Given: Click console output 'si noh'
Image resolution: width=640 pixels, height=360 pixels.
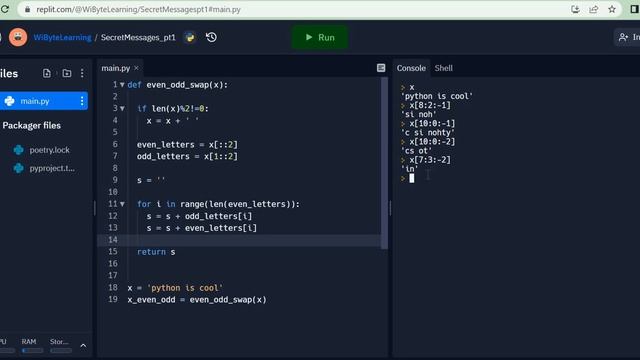Looking at the screenshot, I should click(419, 114).
